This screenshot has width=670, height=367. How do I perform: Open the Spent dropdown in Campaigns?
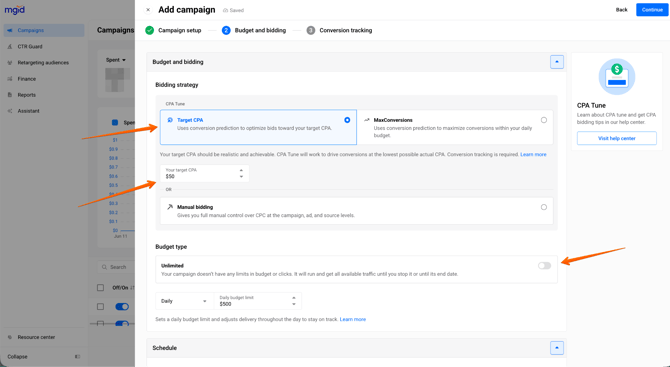pos(116,60)
